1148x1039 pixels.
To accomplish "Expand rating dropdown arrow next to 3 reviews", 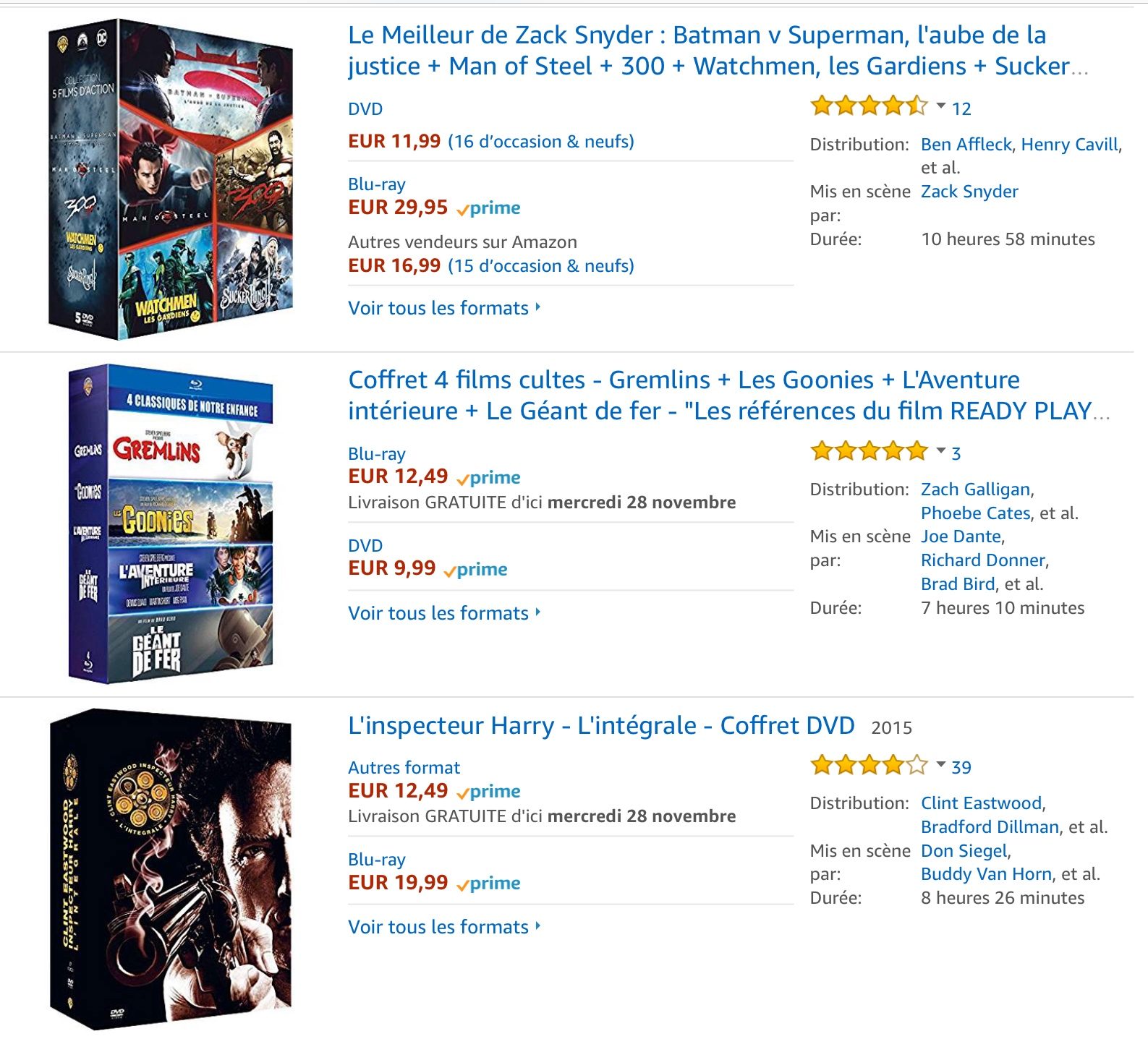I will 941,451.
